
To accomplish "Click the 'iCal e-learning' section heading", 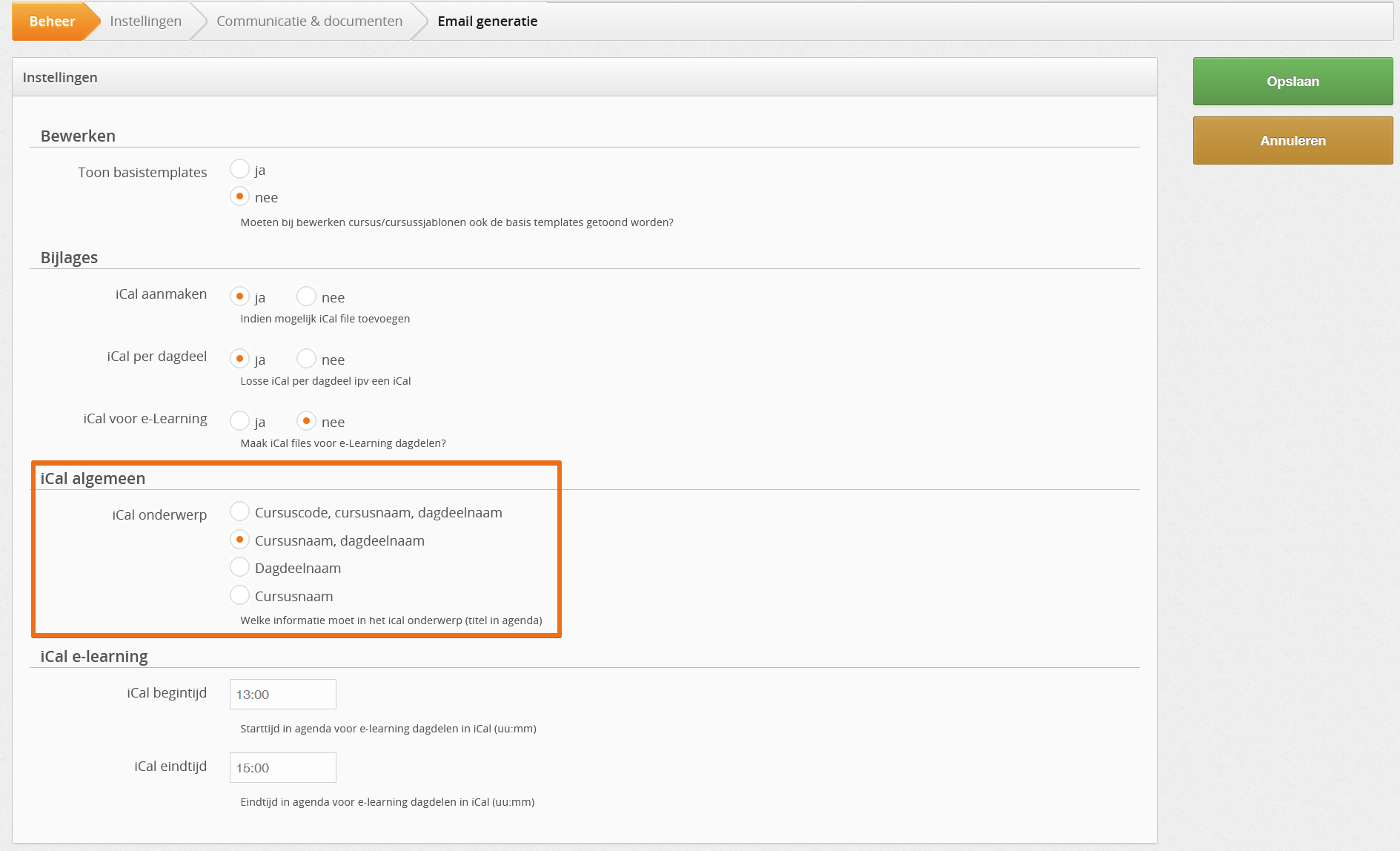I will [x=94, y=656].
